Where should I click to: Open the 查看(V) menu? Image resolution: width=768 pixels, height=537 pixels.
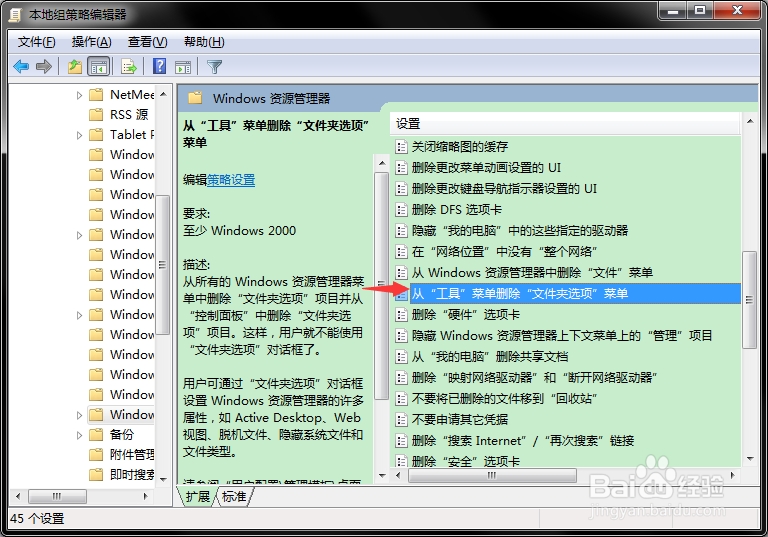click(x=147, y=42)
